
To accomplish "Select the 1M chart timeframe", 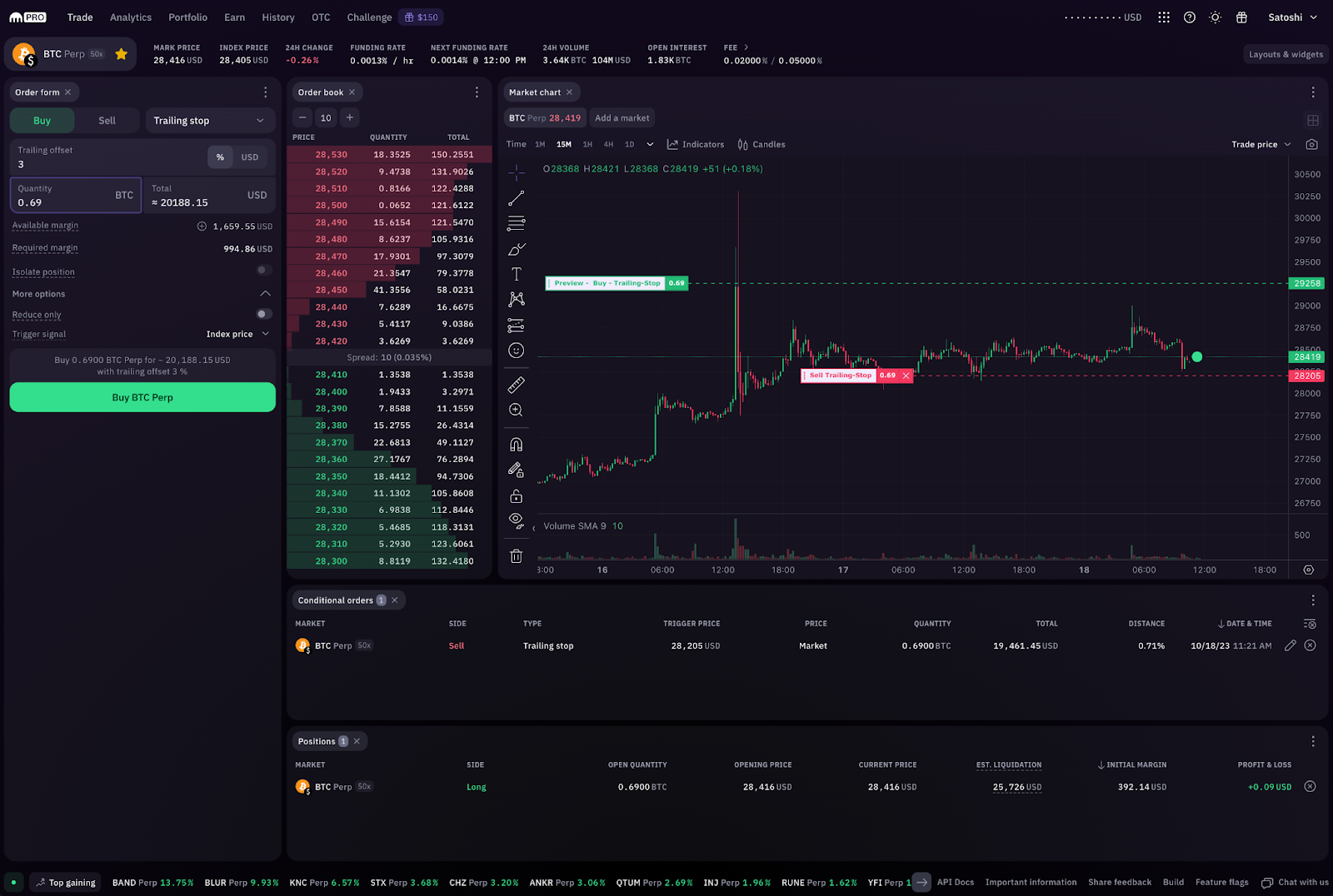I will 540,144.
